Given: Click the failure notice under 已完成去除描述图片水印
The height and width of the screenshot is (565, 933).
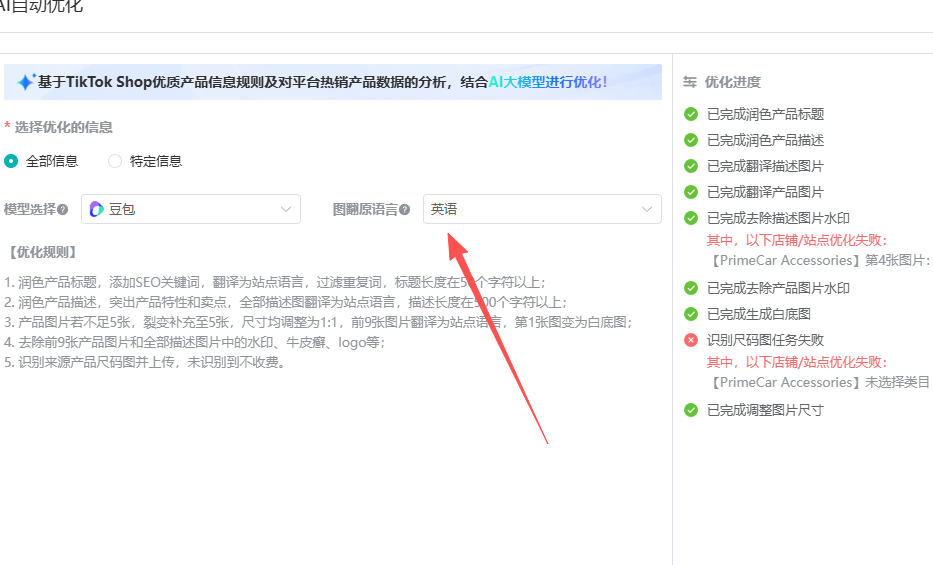Looking at the screenshot, I should pos(797,240).
